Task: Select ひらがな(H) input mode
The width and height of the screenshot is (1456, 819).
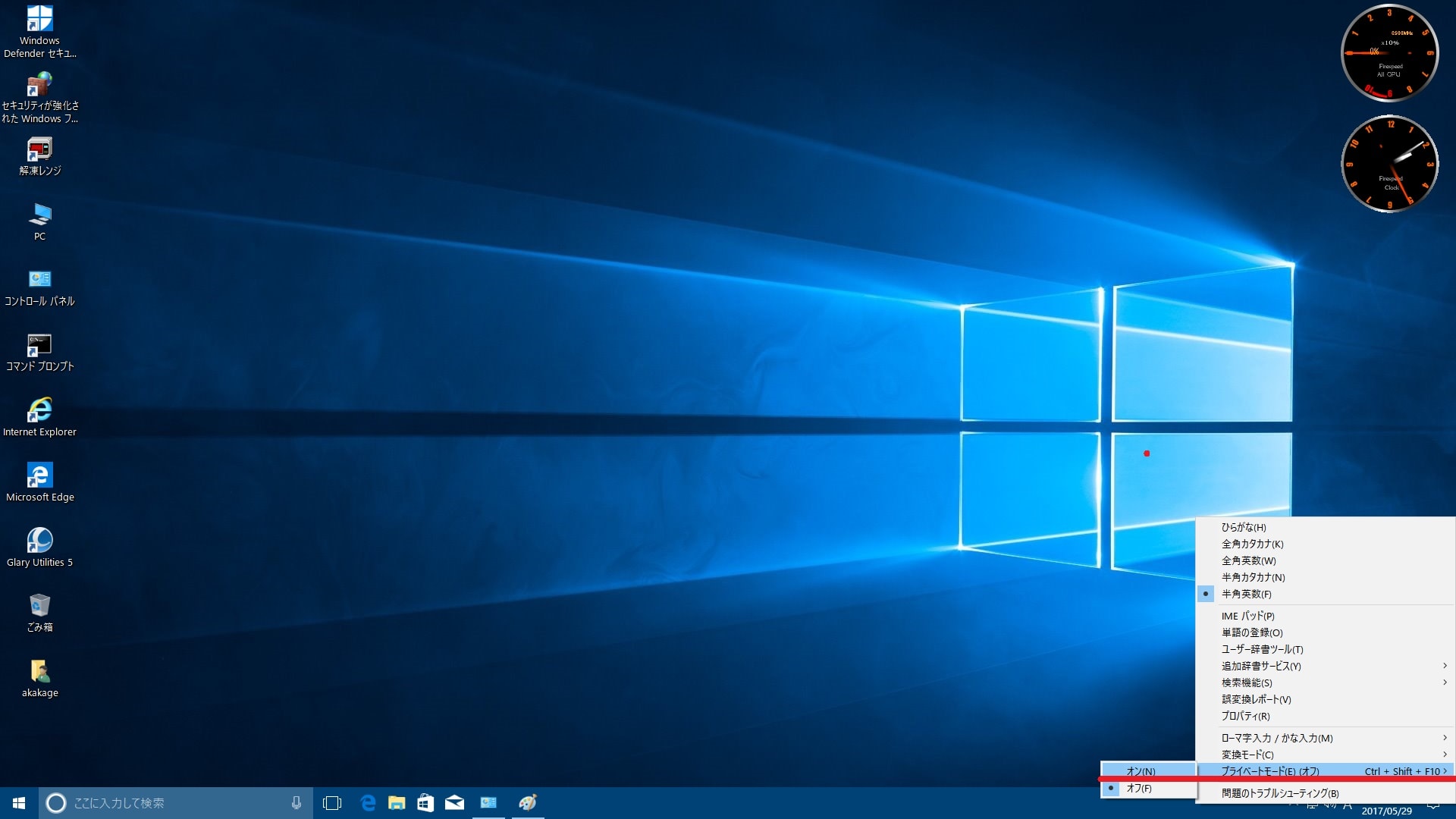Action: (x=1325, y=527)
